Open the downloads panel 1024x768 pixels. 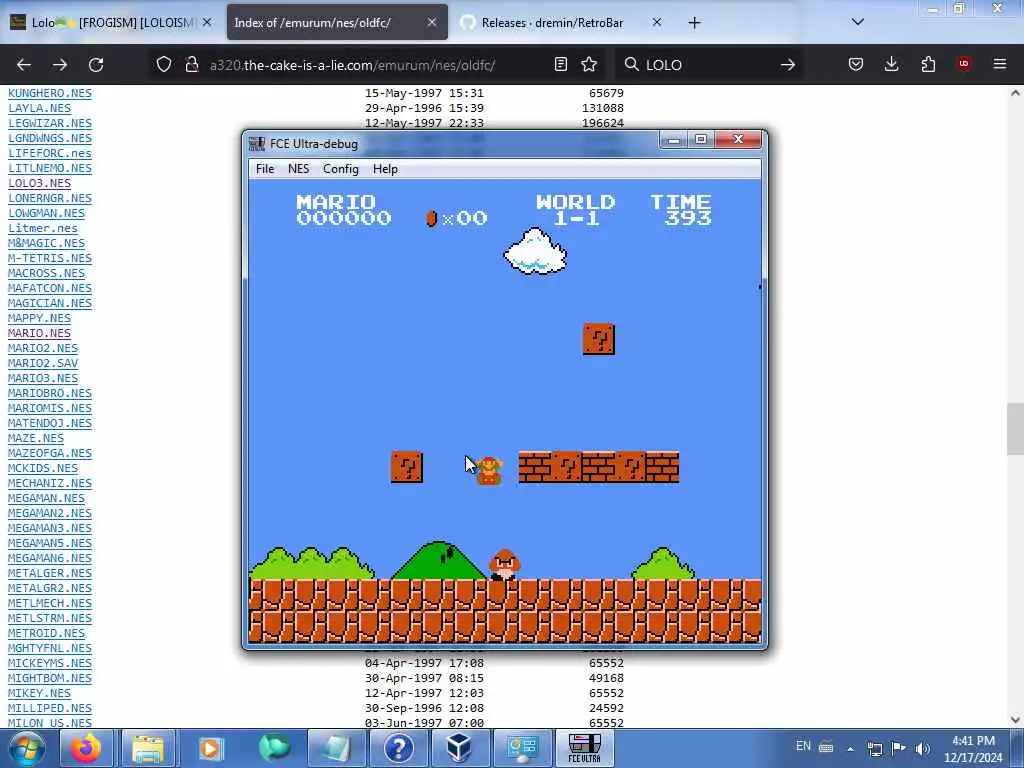click(x=891, y=64)
